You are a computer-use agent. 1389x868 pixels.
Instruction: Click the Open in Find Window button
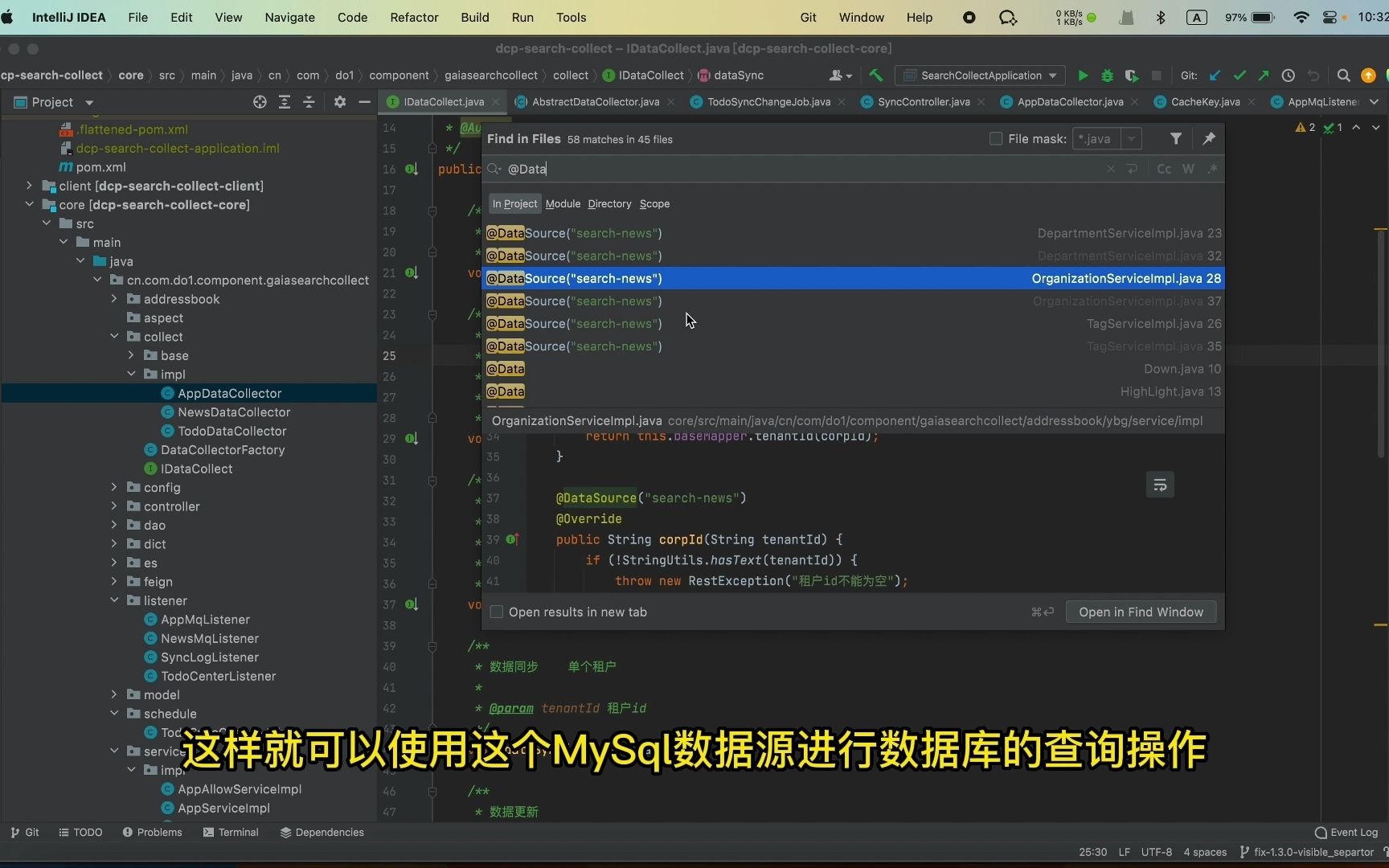click(1140, 612)
